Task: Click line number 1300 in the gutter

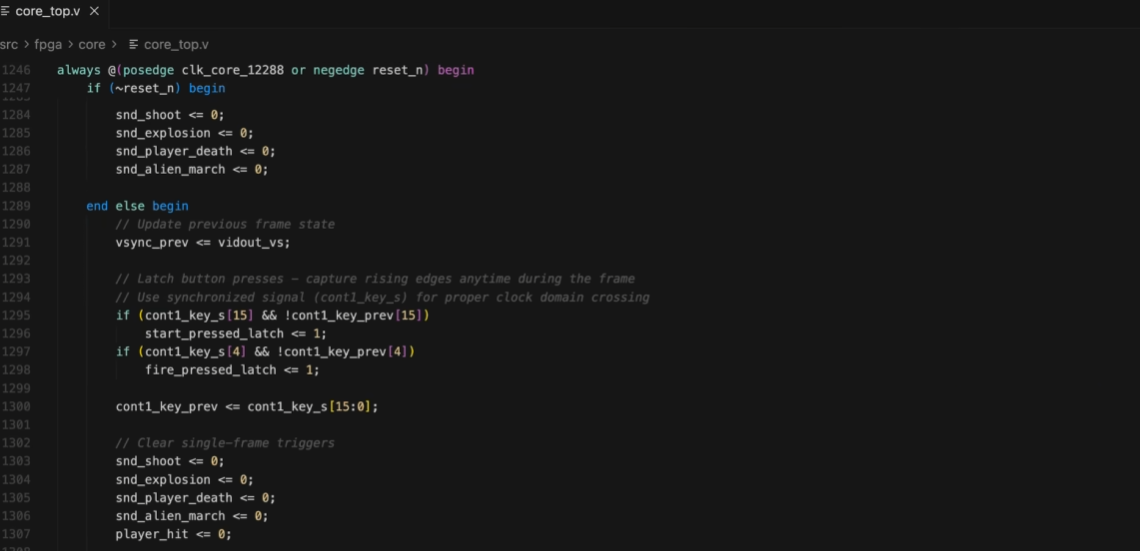Action: [16, 406]
